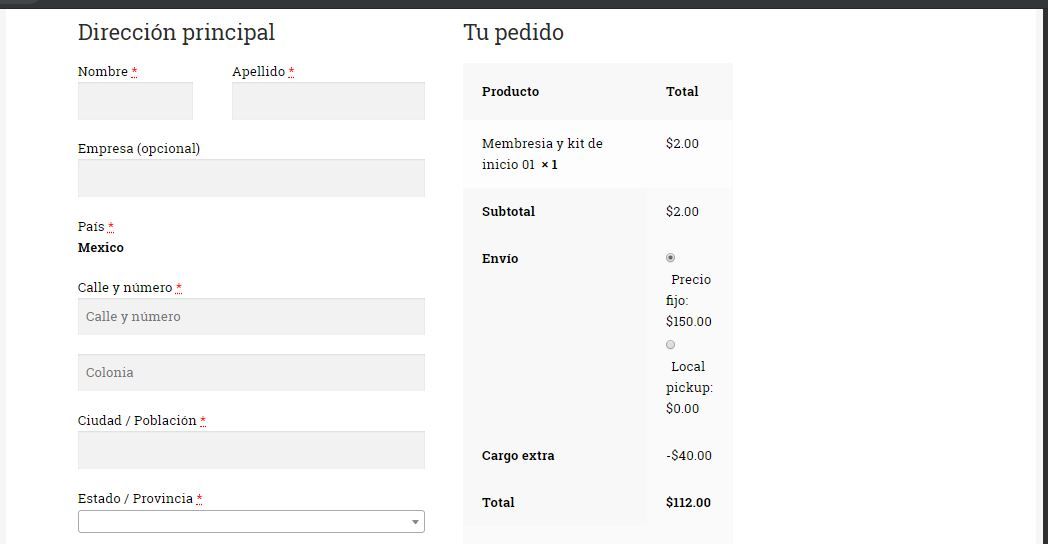This screenshot has height=544, width=1048.
Task: Click the Precio fijo: $150.00 label text
Action: [688, 300]
